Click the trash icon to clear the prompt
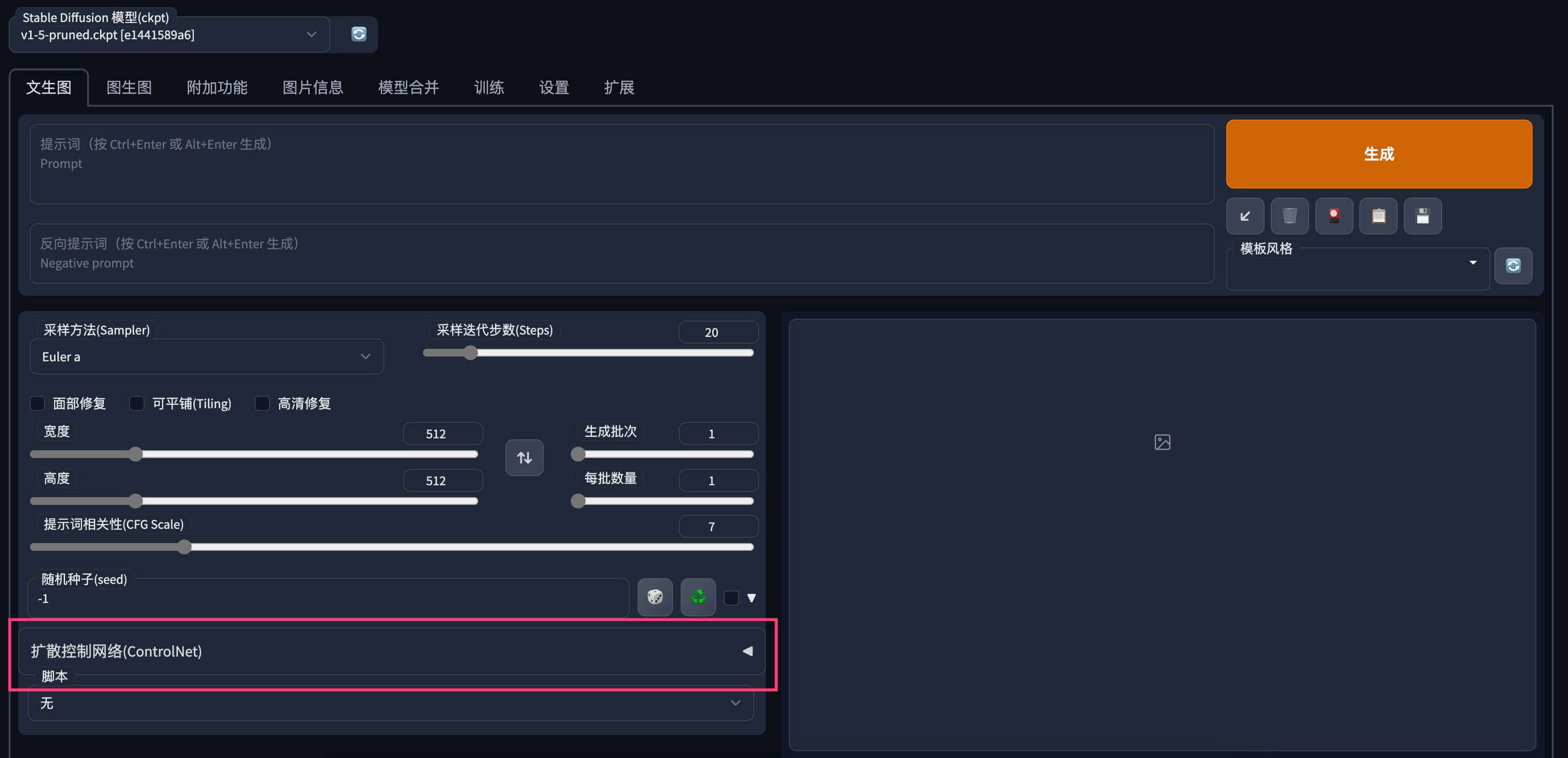 (x=1290, y=216)
